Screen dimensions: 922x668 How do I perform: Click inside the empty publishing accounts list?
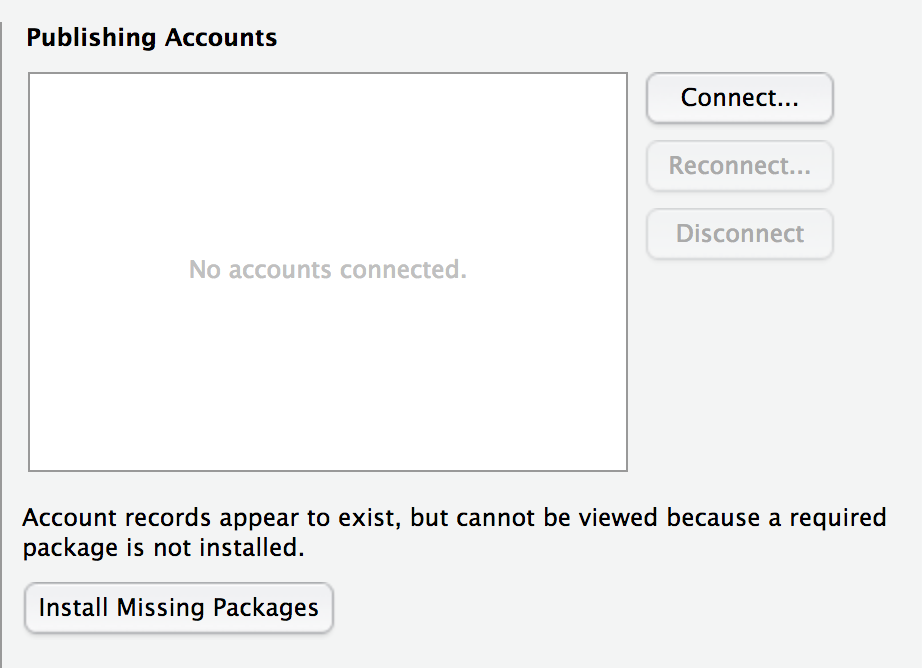click(328, 380)
